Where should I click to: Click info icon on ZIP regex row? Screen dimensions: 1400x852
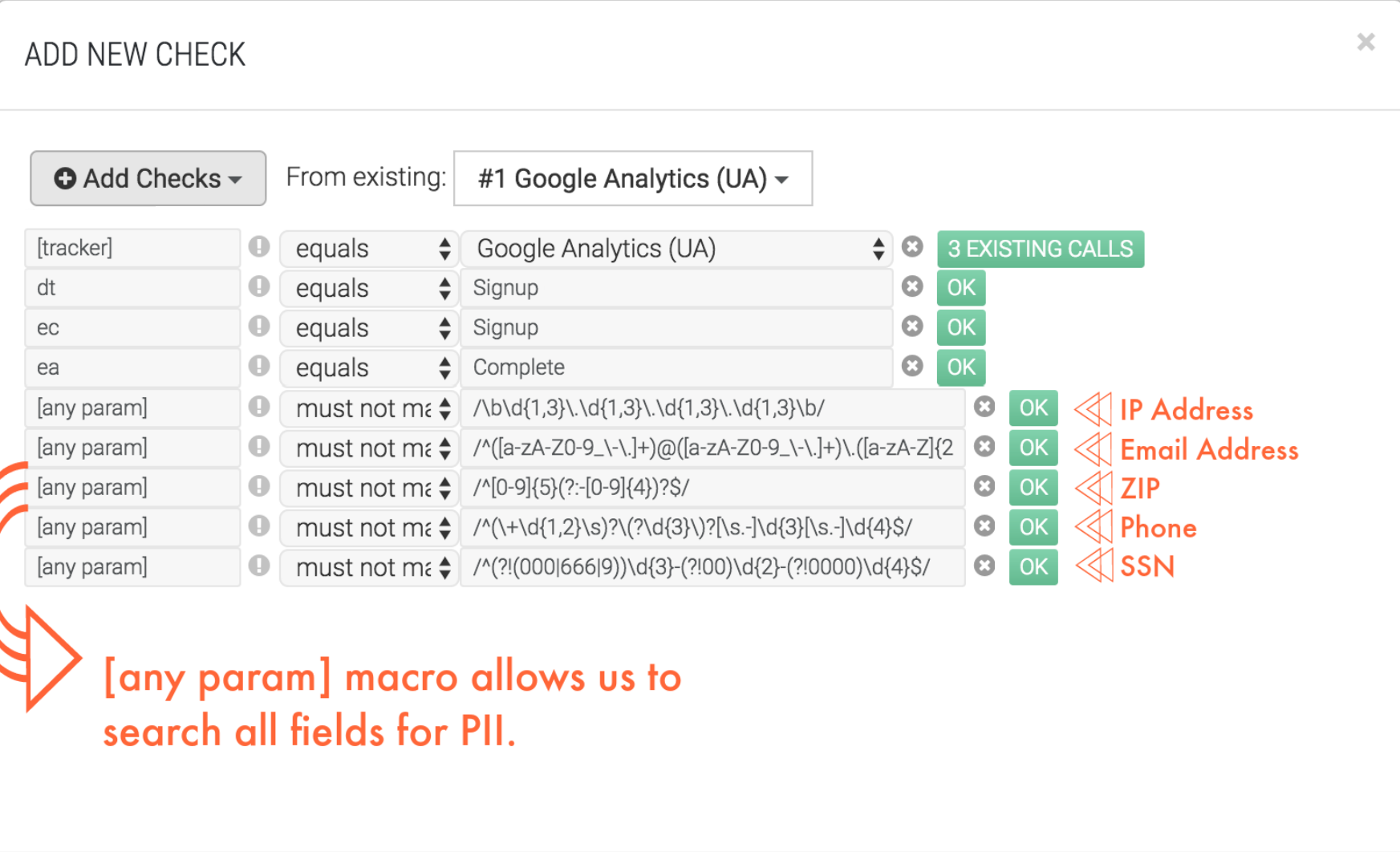tap(259, 485)
